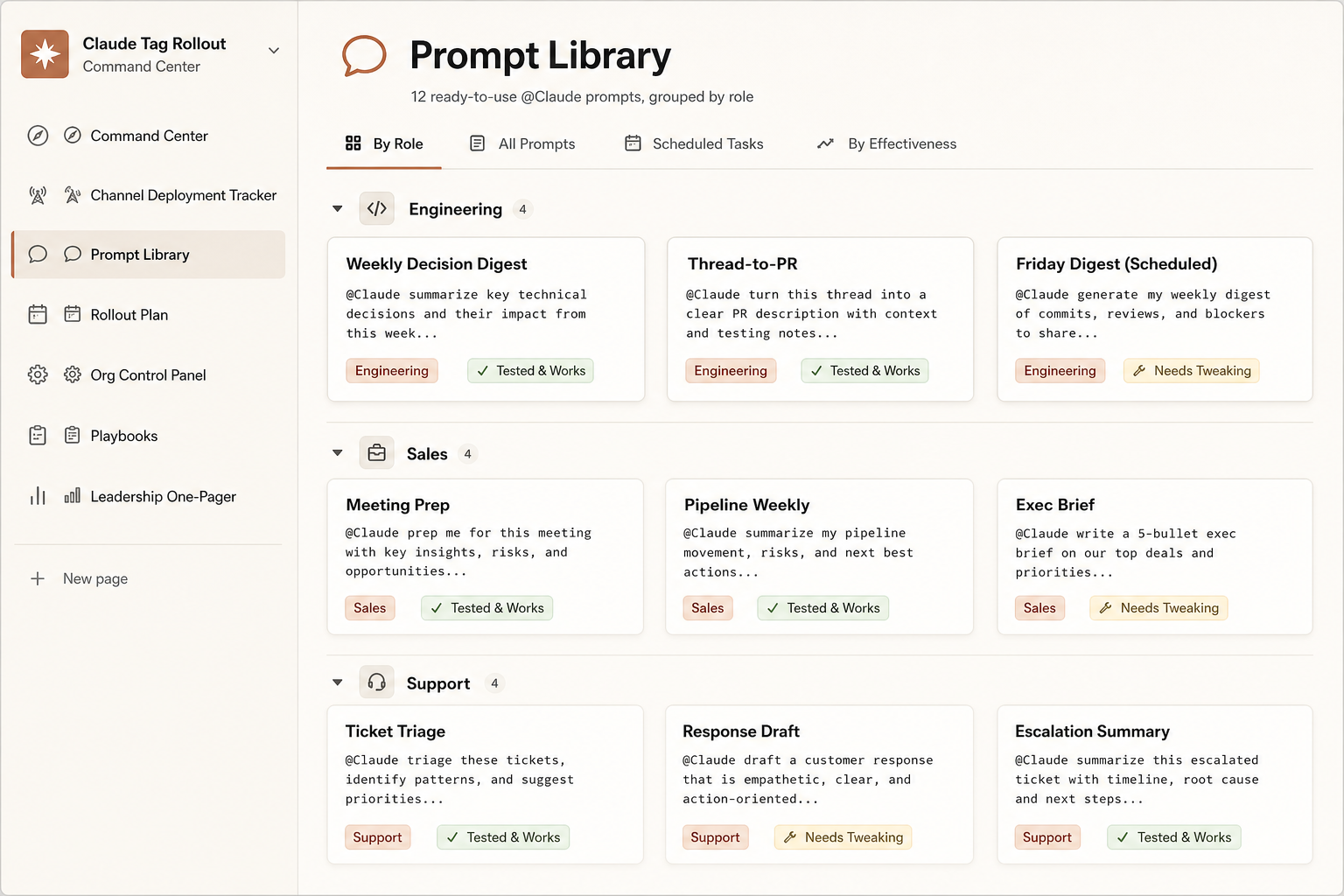Viewport: 1344px width, 896px height.
Task: Click Tested & Works badge on Pipeline Weekly
Action: tap(823, 608)
